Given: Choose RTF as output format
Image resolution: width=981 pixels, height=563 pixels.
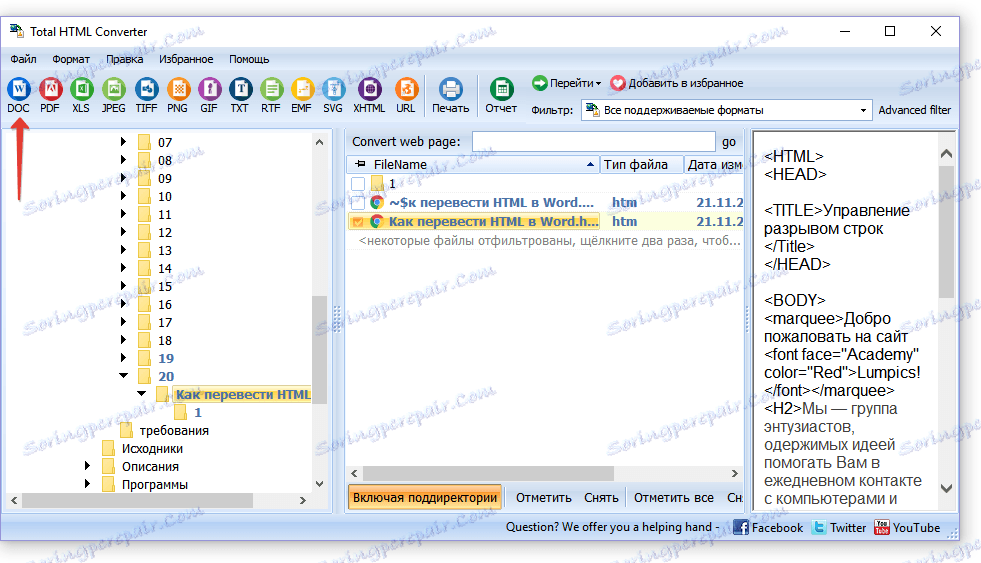Looking at the screenshot, I should click(271, 95).
